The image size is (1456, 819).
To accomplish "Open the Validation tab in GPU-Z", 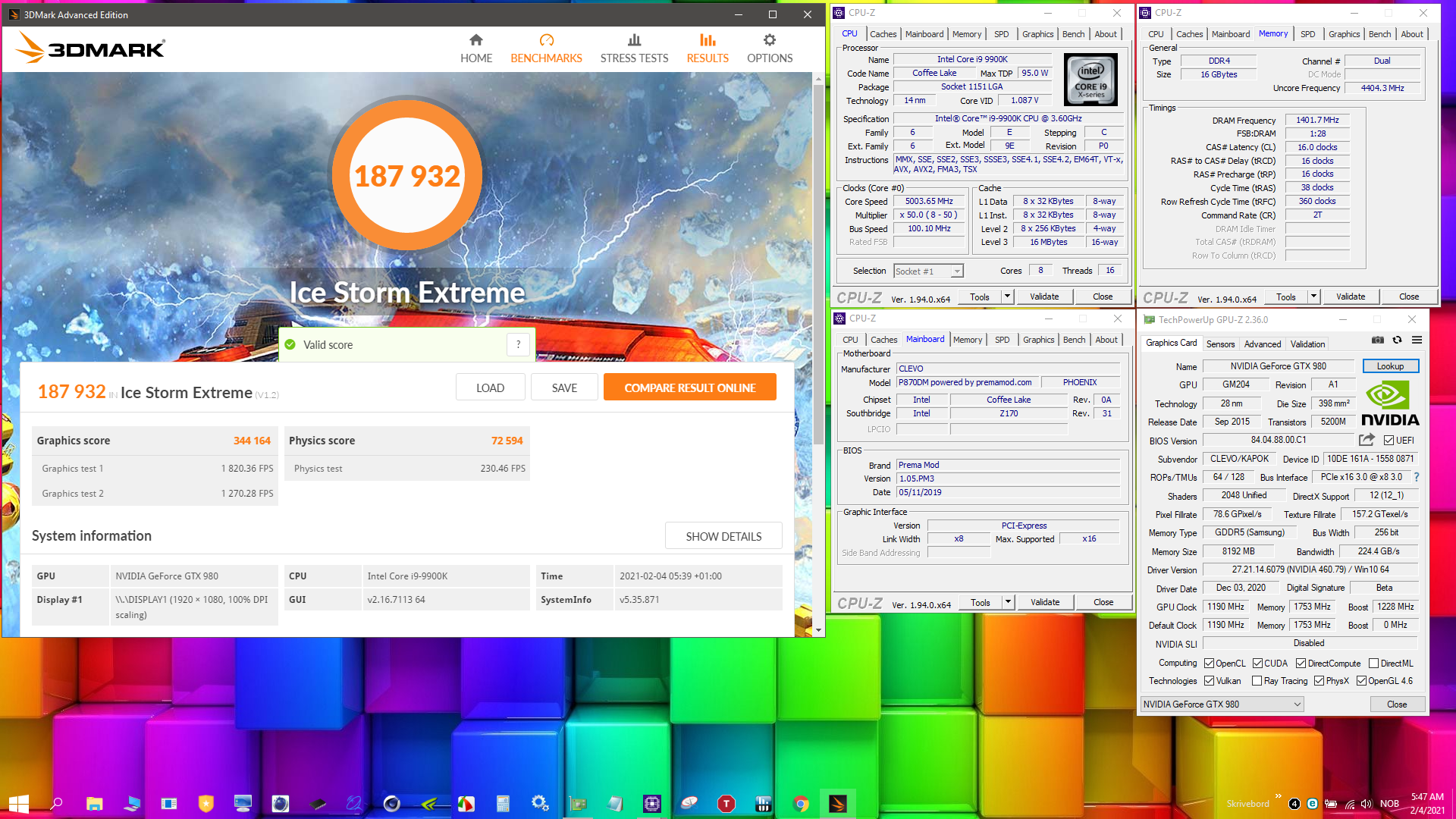I will pyautogui.click(x=1307, y=344).
